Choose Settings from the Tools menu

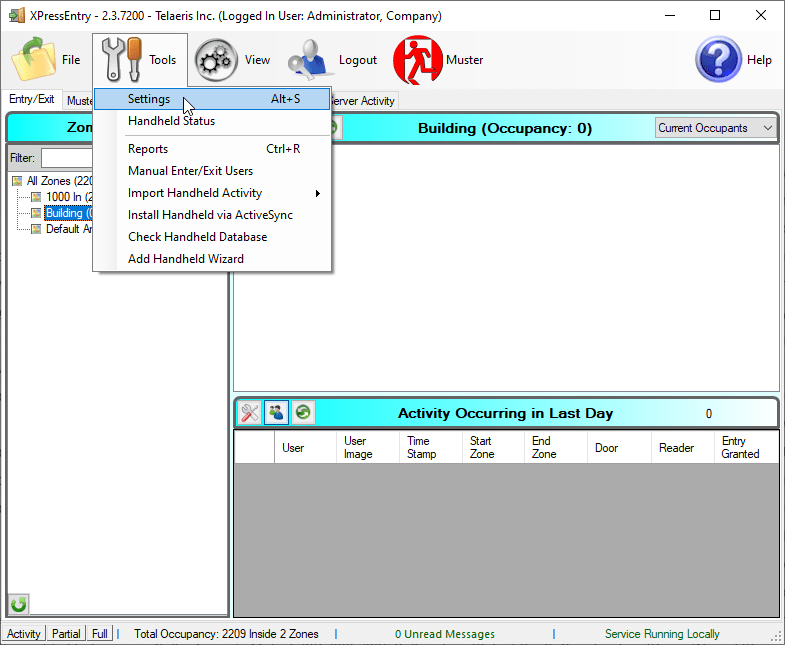(x=212, y=99)
